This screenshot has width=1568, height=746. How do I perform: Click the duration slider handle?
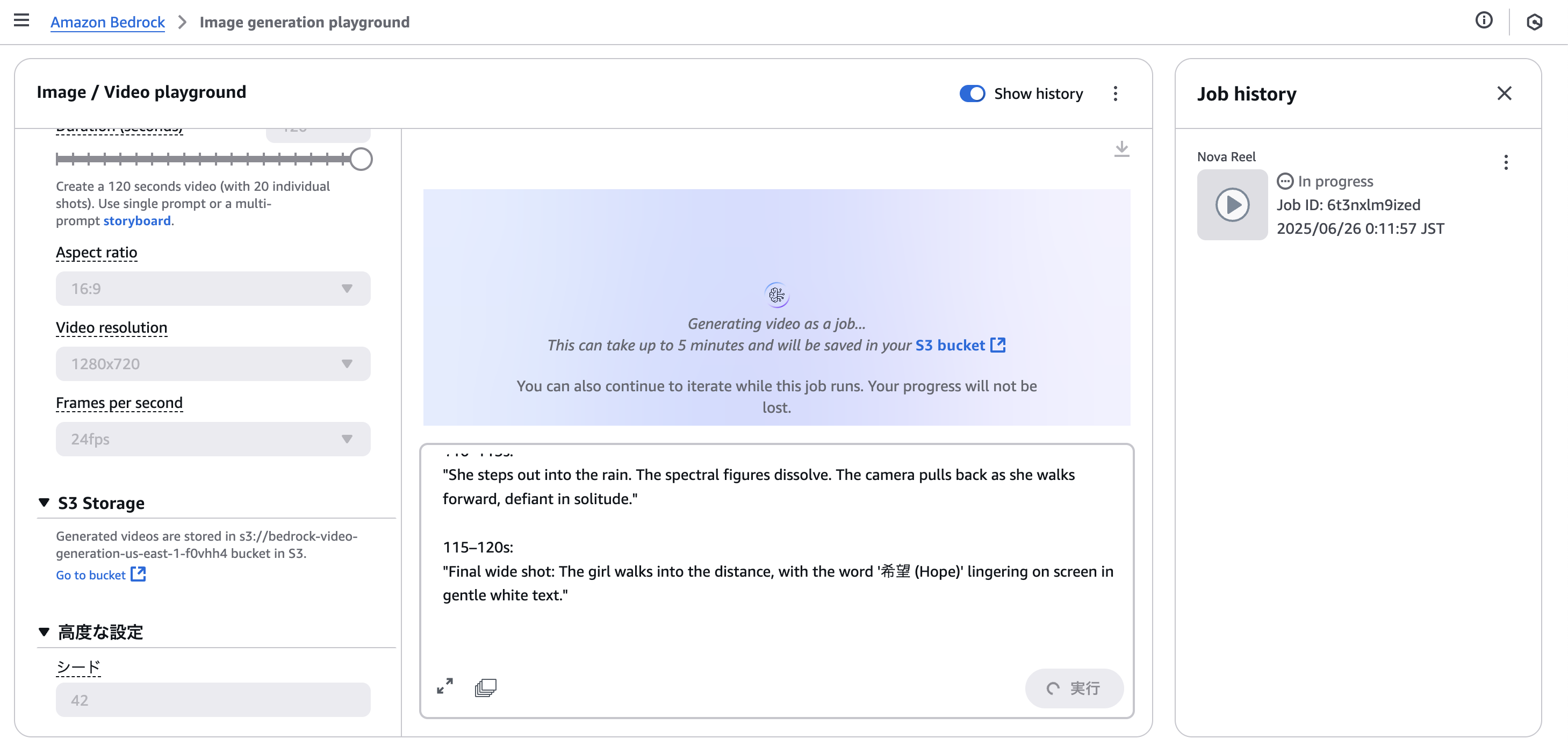pos(361,160)
